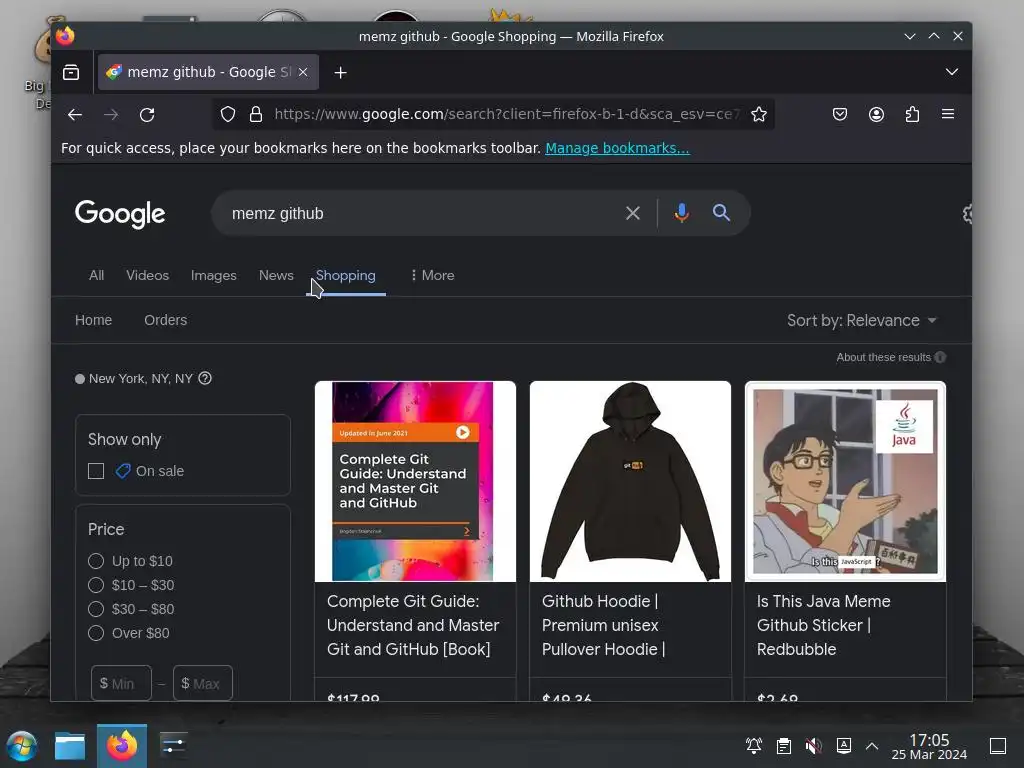
Task: Open the Shopping Home link
Action: click(93, 320)
